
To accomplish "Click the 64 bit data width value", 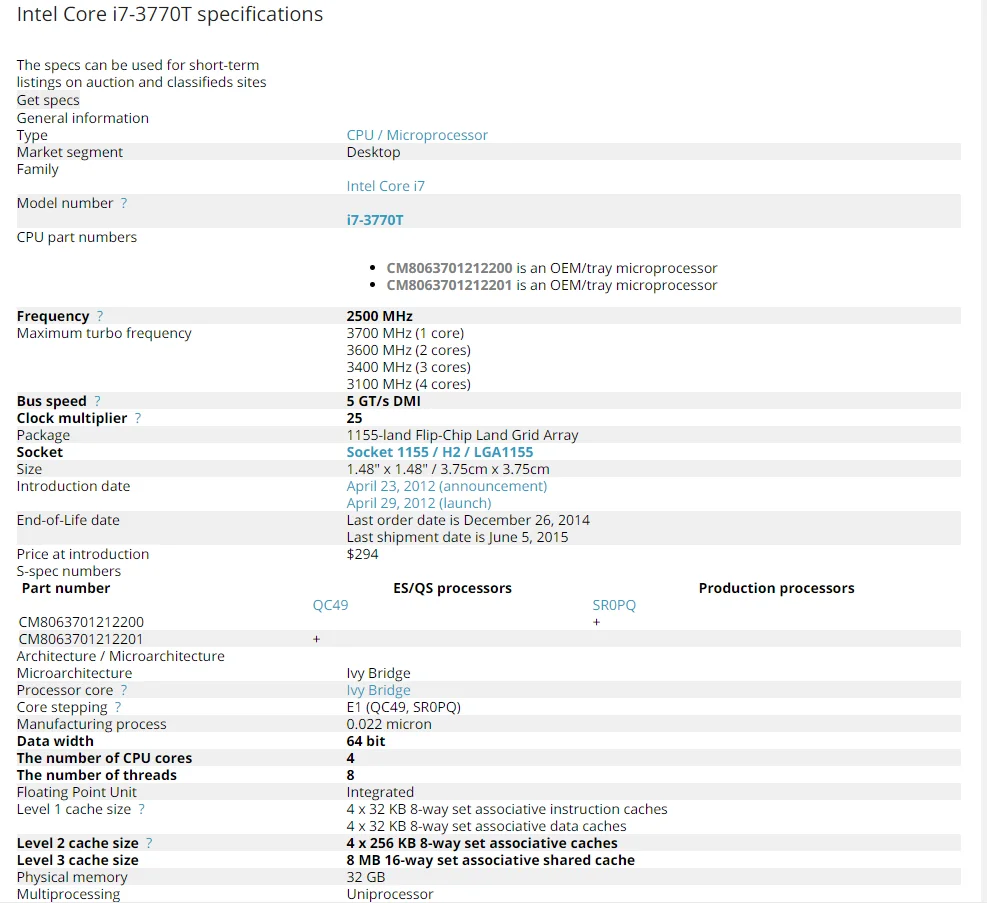I will (366, 741).
